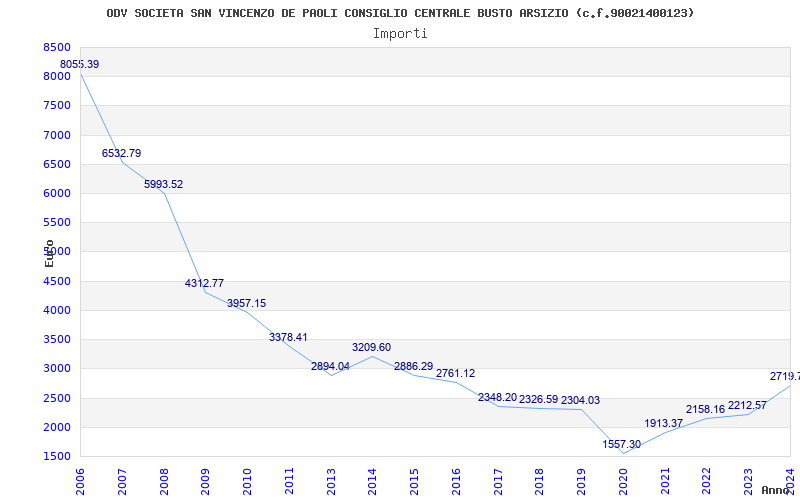
Task: Select data label 4312.77
Action: (205, 284)
